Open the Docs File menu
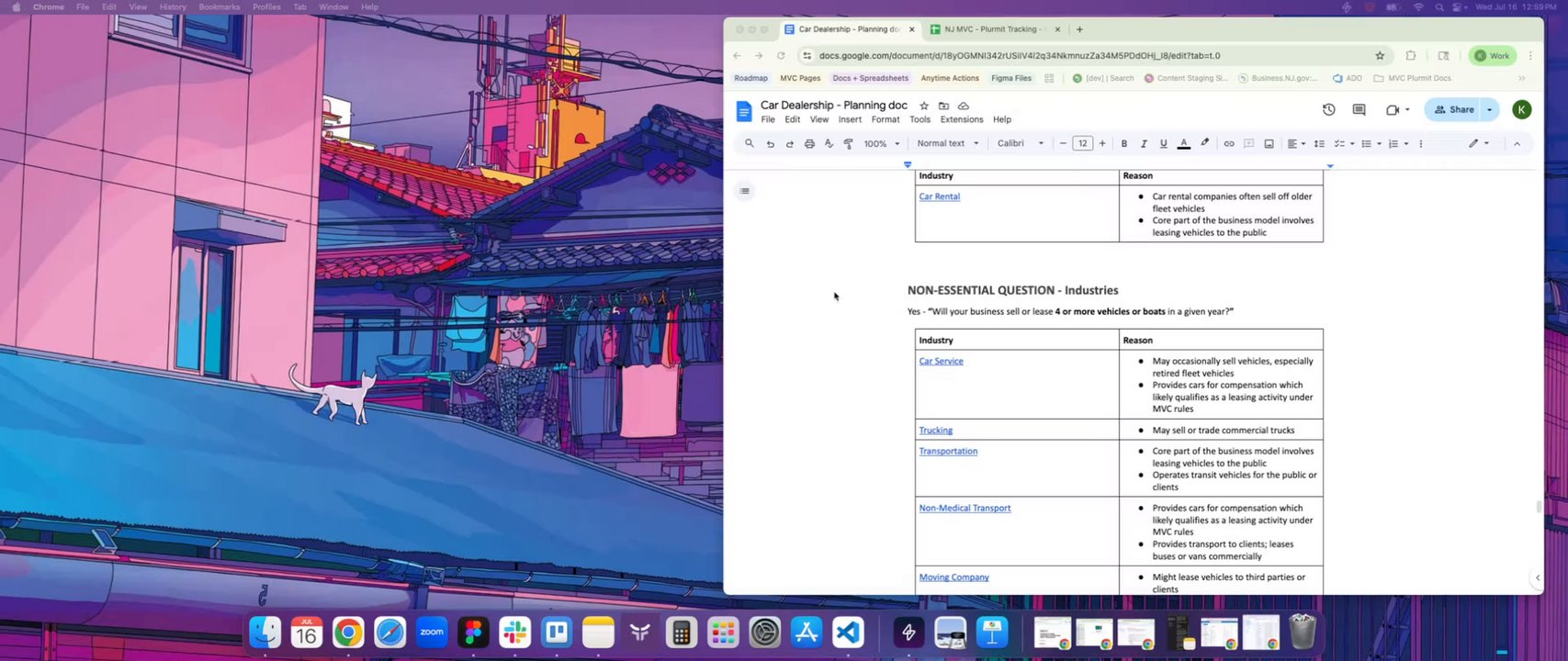 [x=768, y=120]
